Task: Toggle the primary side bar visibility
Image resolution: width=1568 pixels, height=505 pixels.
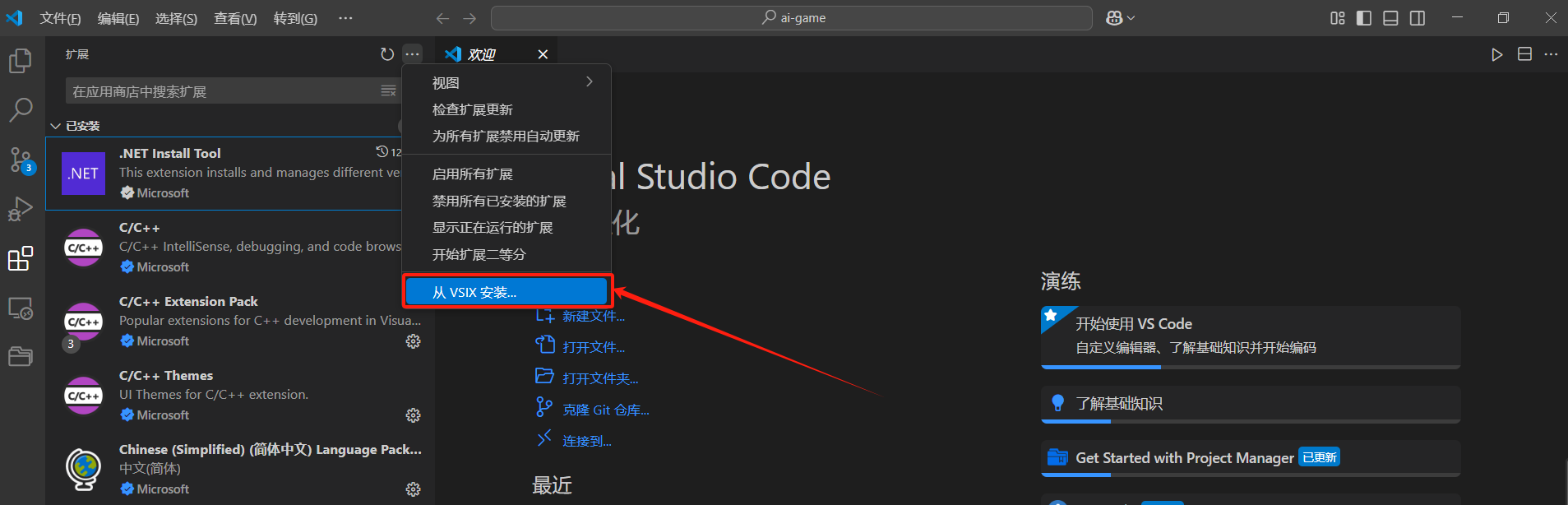Action: tap(1364, 18)
